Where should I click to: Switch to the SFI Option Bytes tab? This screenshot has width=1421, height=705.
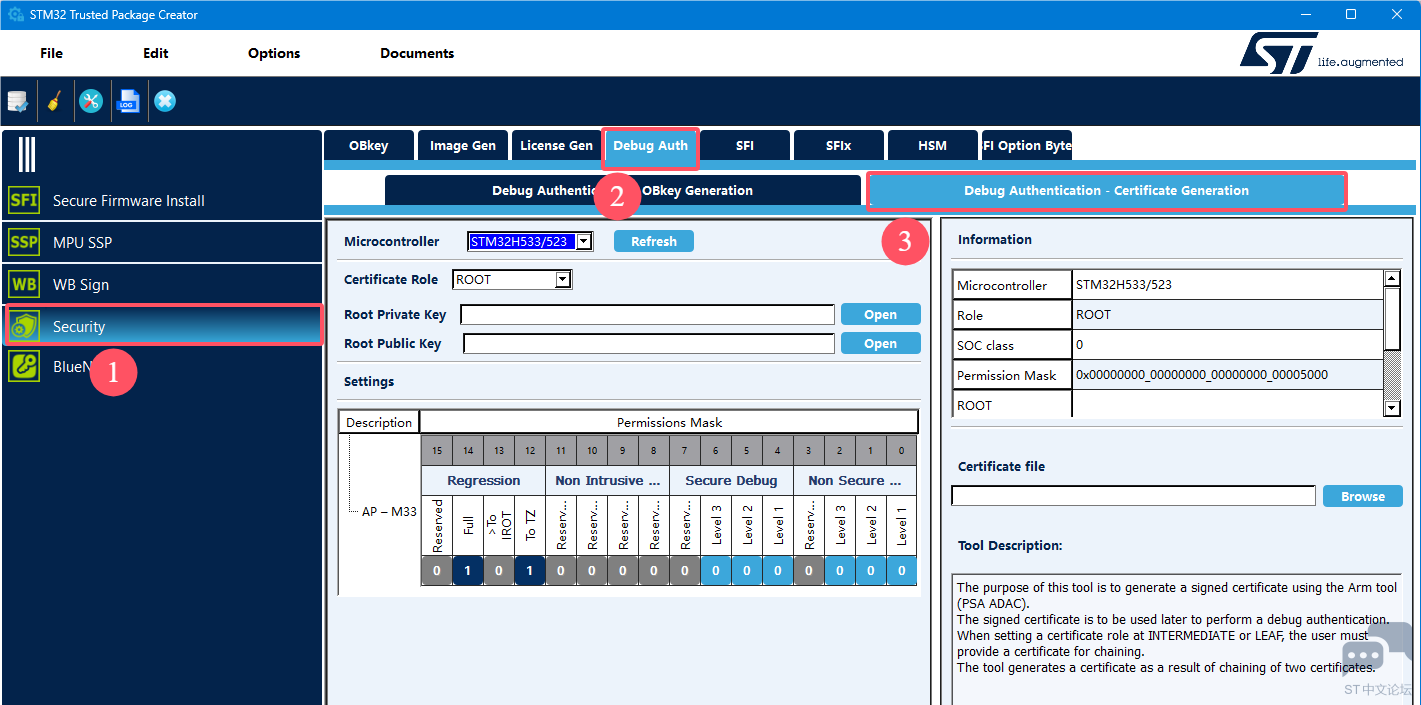pyautogui.click(x=1026, y=145)
